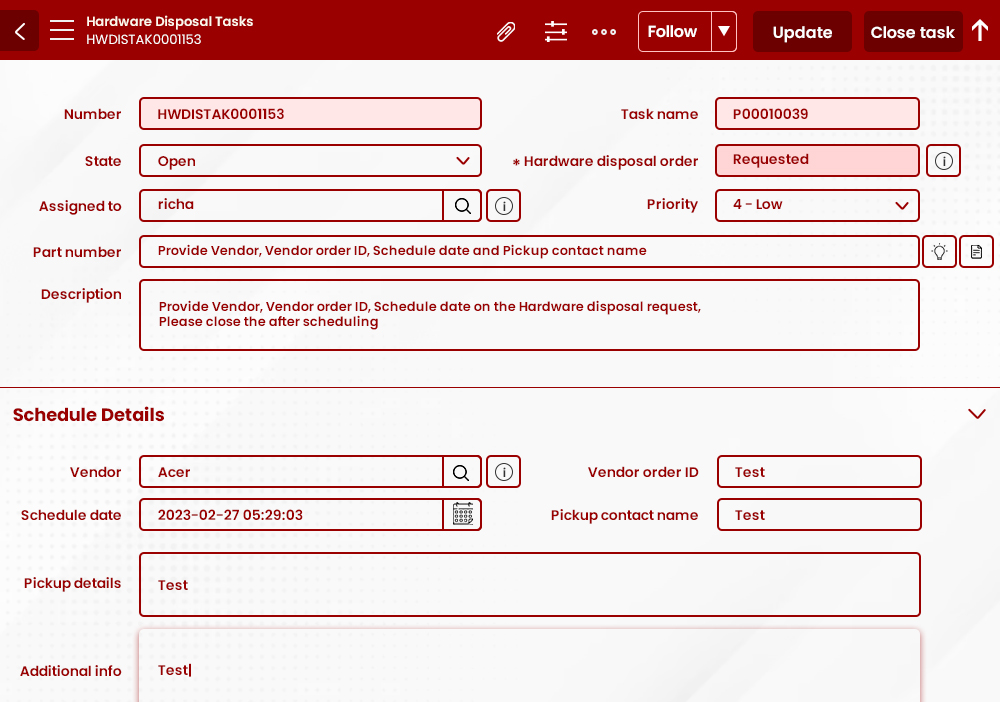The image size is (1000, 702).
Task: Click the lightbulb suggestion icon beside Part number
Action: [x=939, y=251]
